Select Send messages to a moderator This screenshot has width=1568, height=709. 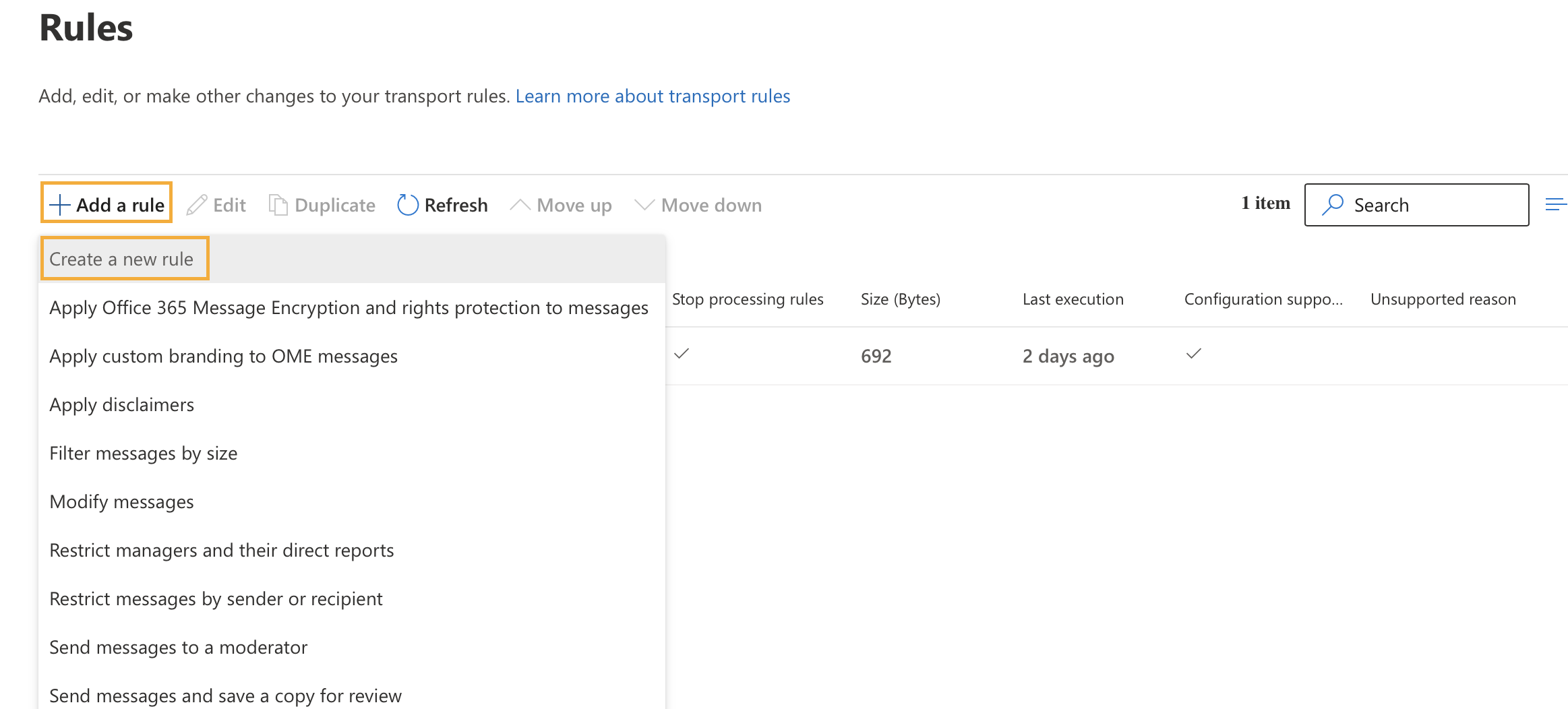click(x=178, y=647)
